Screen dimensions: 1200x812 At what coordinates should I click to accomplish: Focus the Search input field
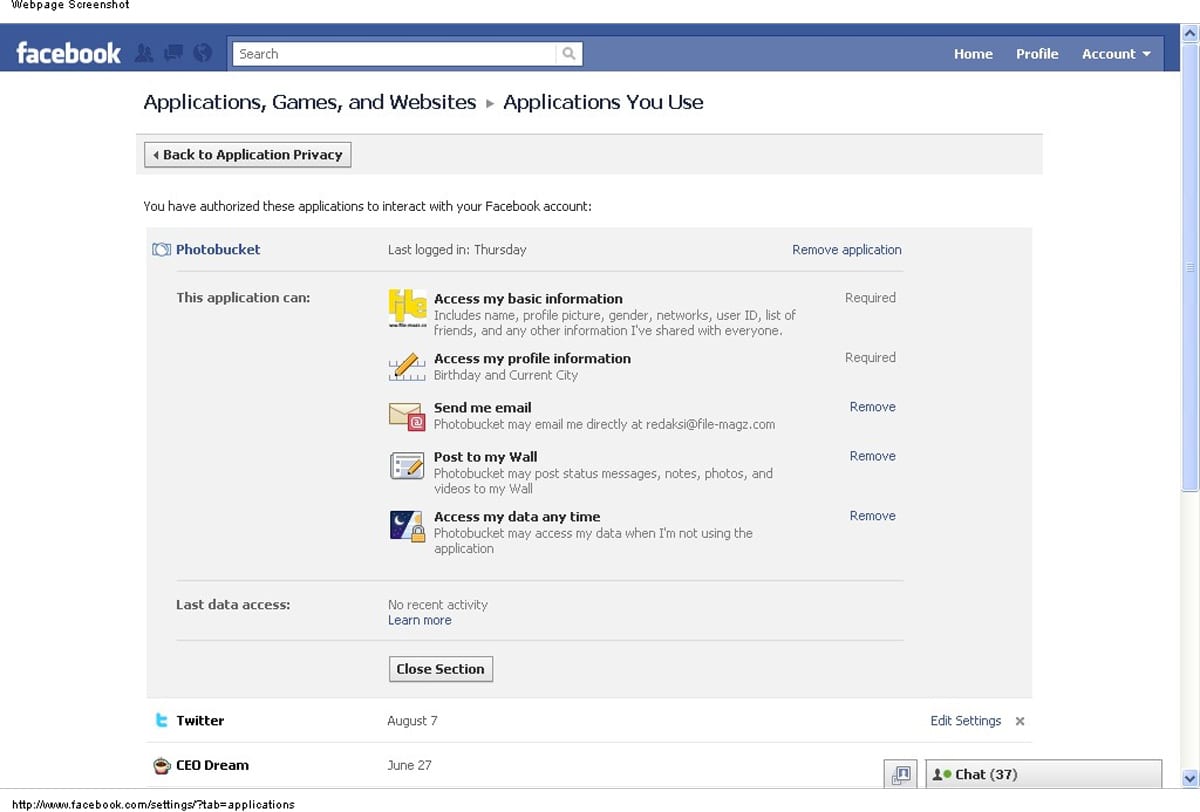[x=395, y=54]
